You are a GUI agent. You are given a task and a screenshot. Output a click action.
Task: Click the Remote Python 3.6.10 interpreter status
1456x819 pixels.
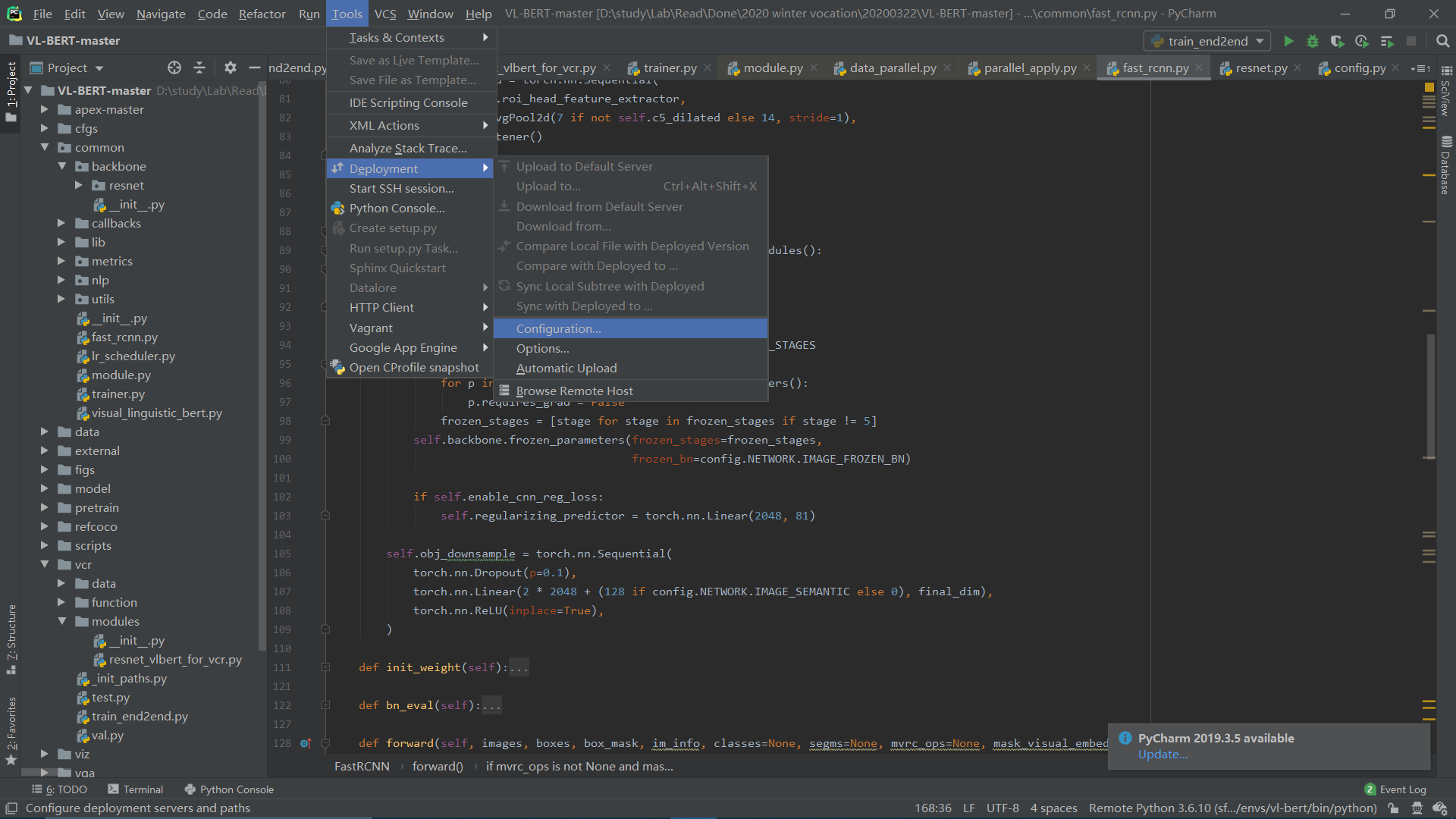point(1232,808)
